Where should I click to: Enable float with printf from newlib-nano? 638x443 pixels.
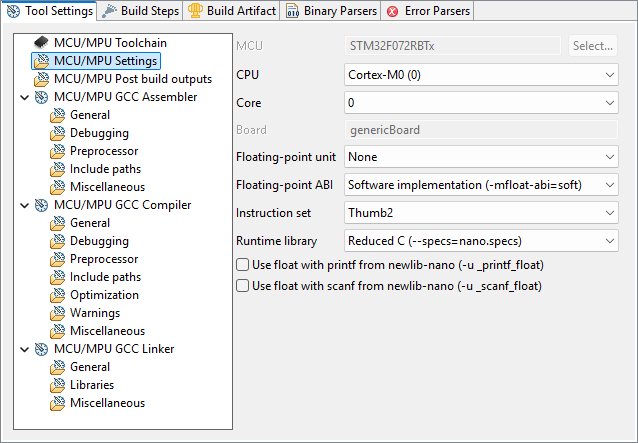click(x=242, y=265)
